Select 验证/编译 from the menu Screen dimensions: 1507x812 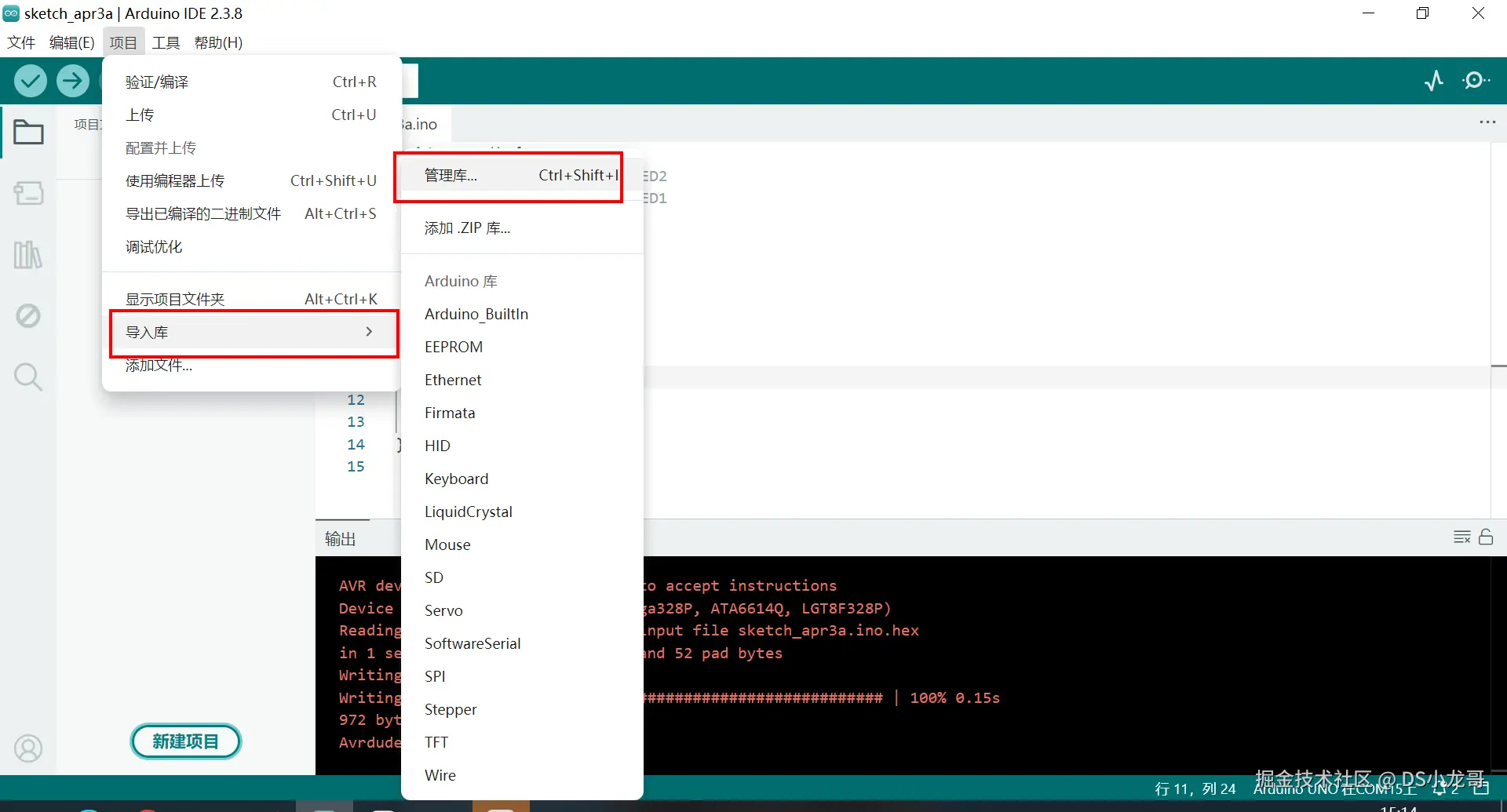pos(251,82)
